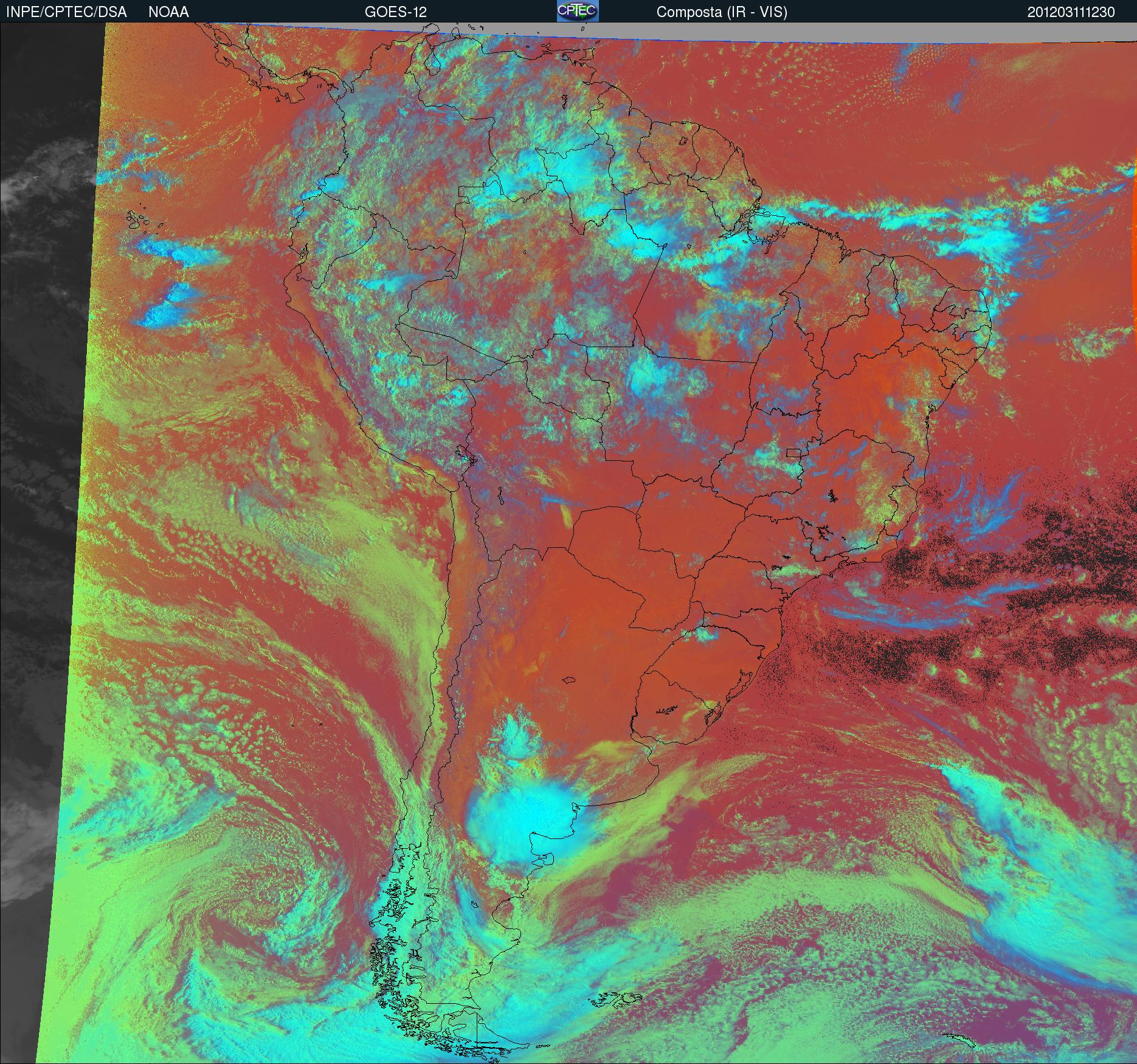Image resolution: width=1137 pixels, height=1064 pixels.
Task: Select the Composta (IR - VIS) title
Action: point(722,12)
